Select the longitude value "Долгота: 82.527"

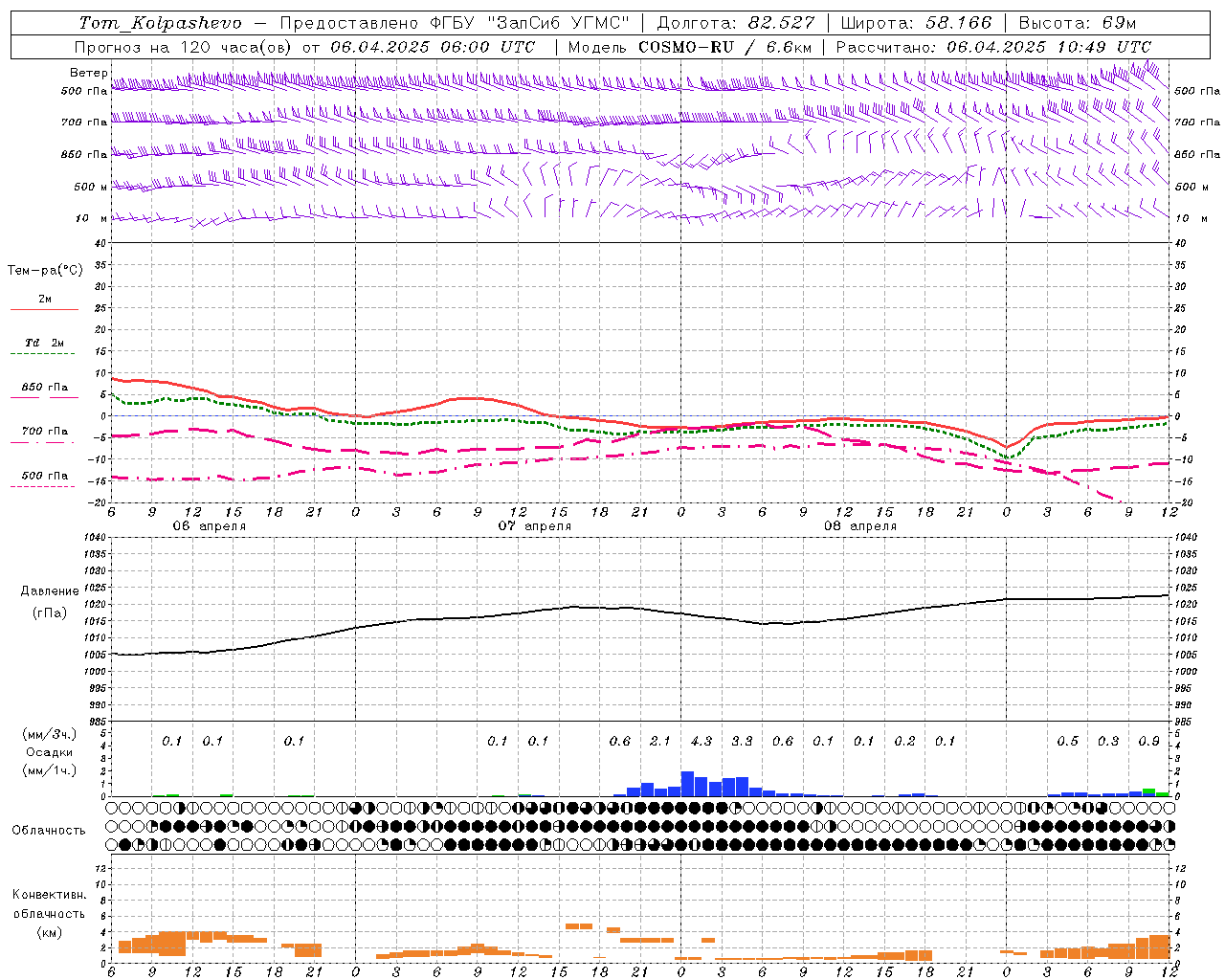pyautogui.click(x=736, y=23)
